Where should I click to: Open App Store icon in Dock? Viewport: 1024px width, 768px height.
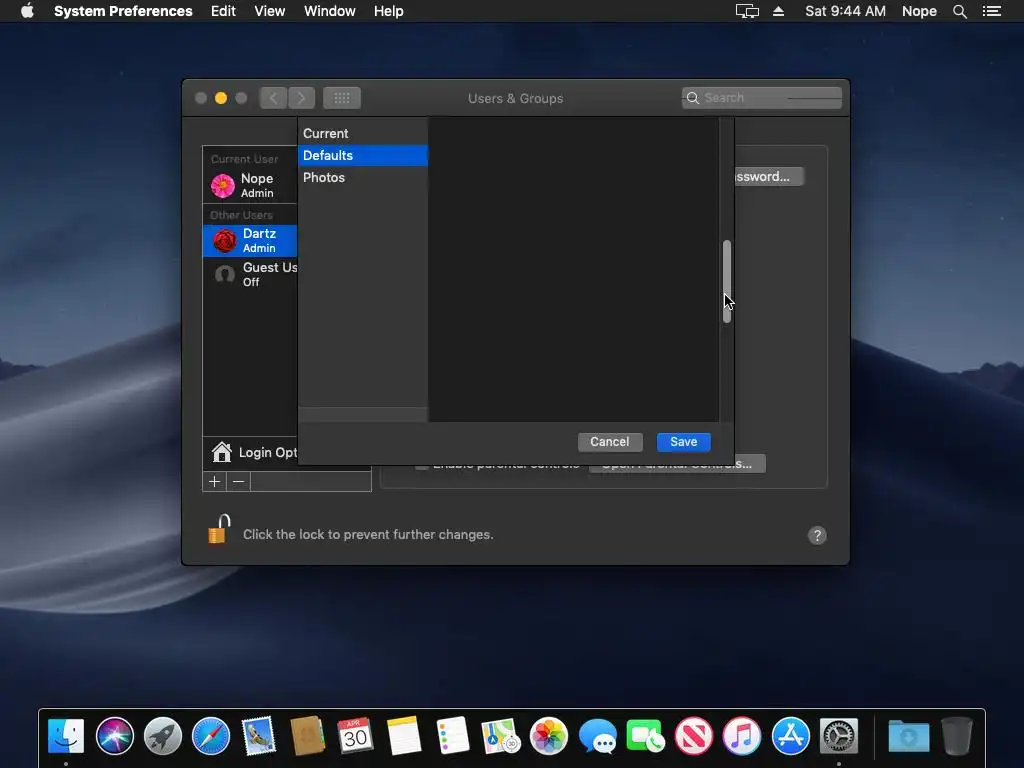(790, 736)
